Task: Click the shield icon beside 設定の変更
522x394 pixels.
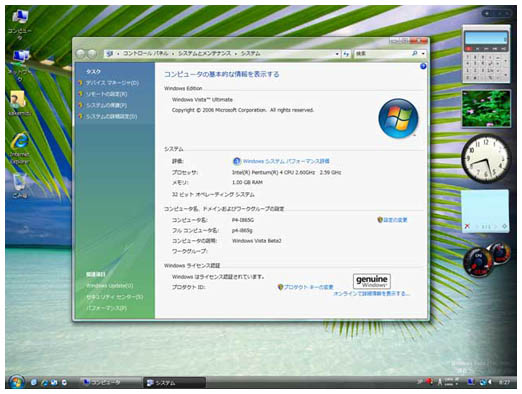Action: [379, 220]
